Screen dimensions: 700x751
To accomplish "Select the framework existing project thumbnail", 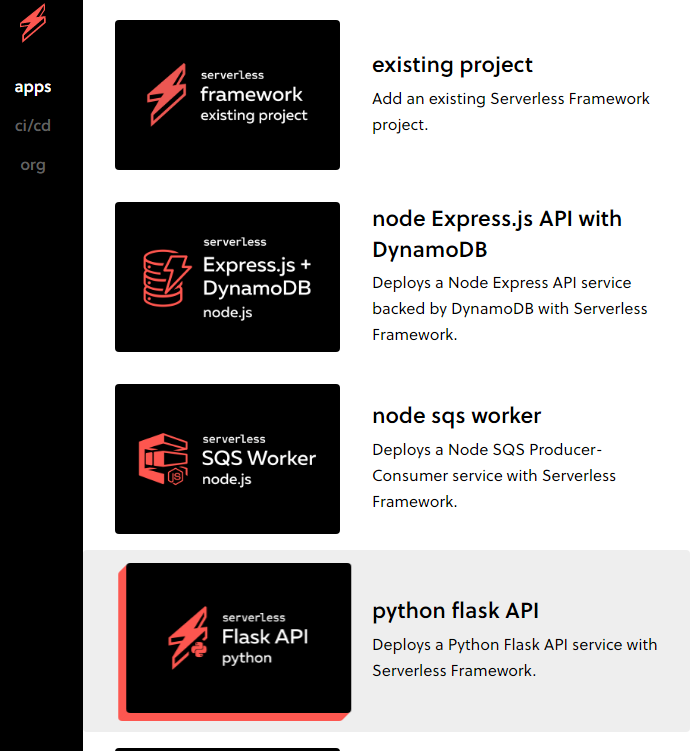I will click(x=227, y=95).
